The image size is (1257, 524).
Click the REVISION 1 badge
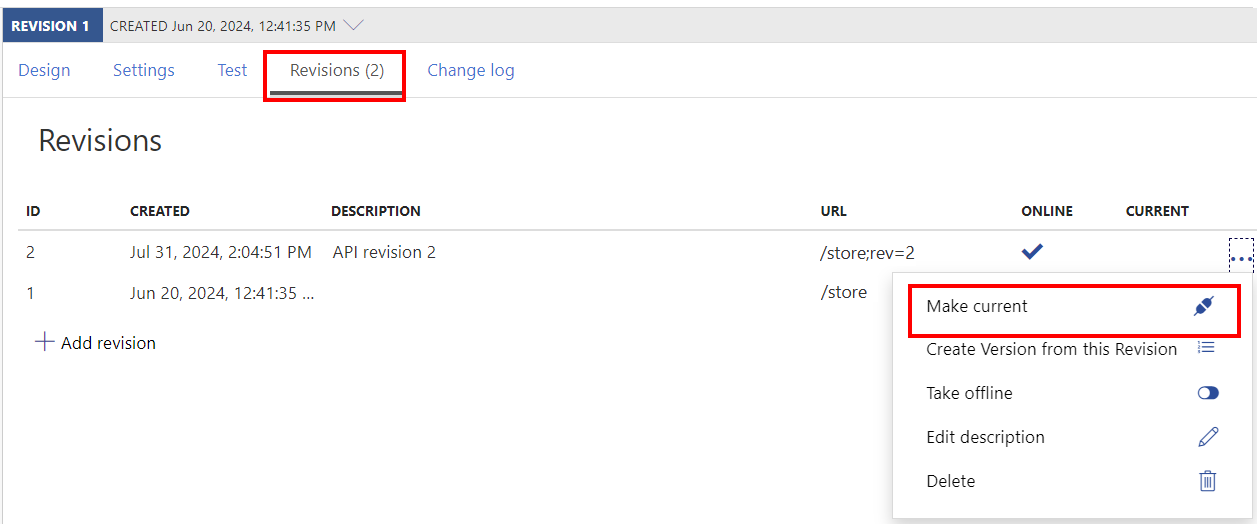[52, 26]
